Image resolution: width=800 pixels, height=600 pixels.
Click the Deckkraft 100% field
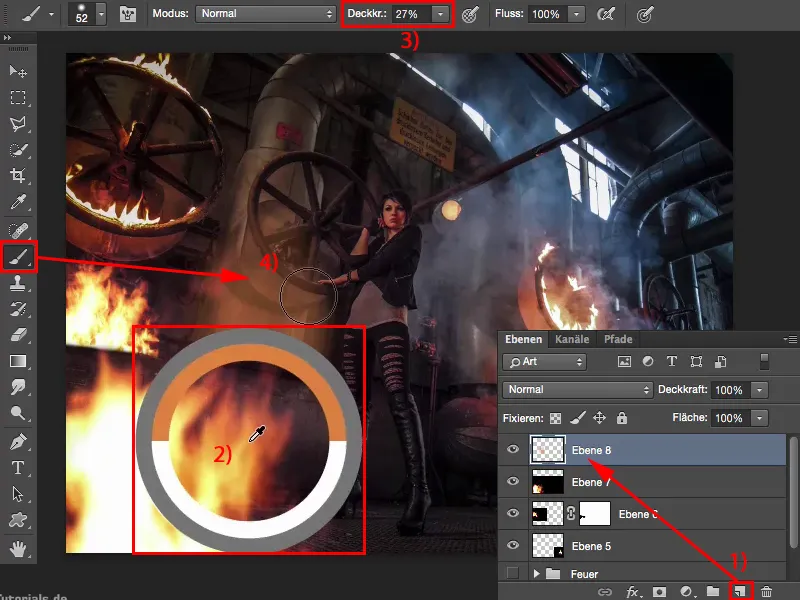click(x=731, y=390)
